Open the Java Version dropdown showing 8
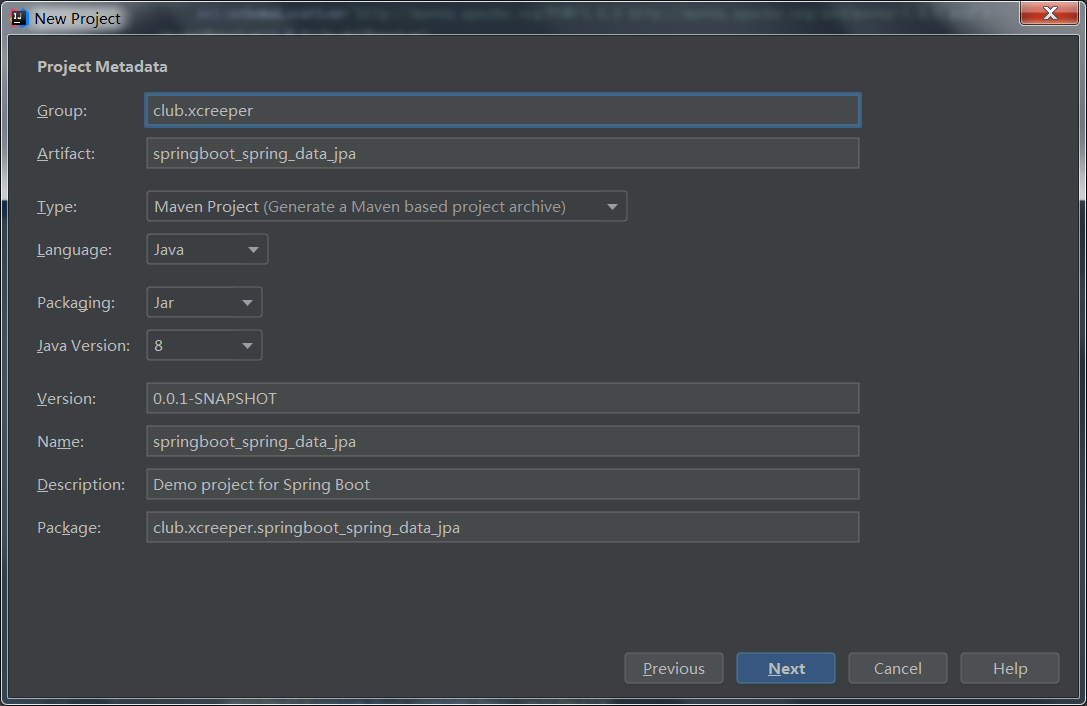The width and height of the screenshot is (1087, 706). click(x=204, y=345)
